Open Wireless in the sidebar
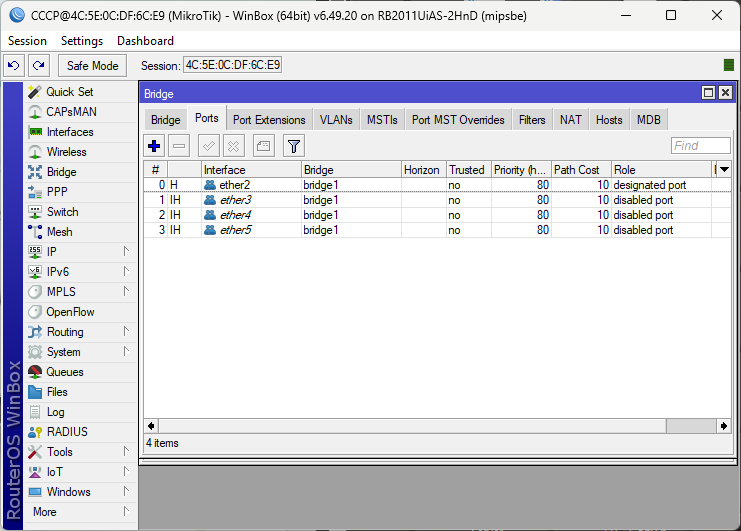 (x=80, y=152)
